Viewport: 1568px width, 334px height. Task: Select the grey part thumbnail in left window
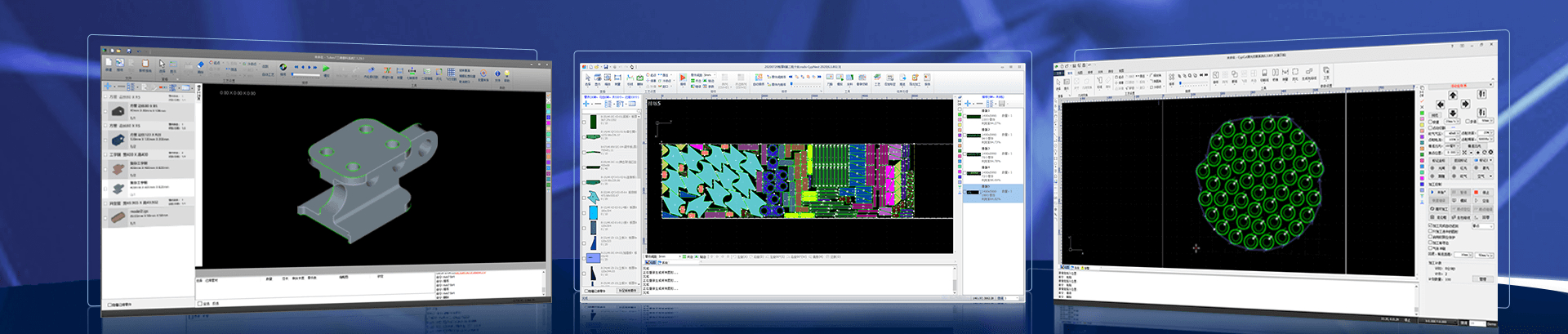tap(118, 188)
